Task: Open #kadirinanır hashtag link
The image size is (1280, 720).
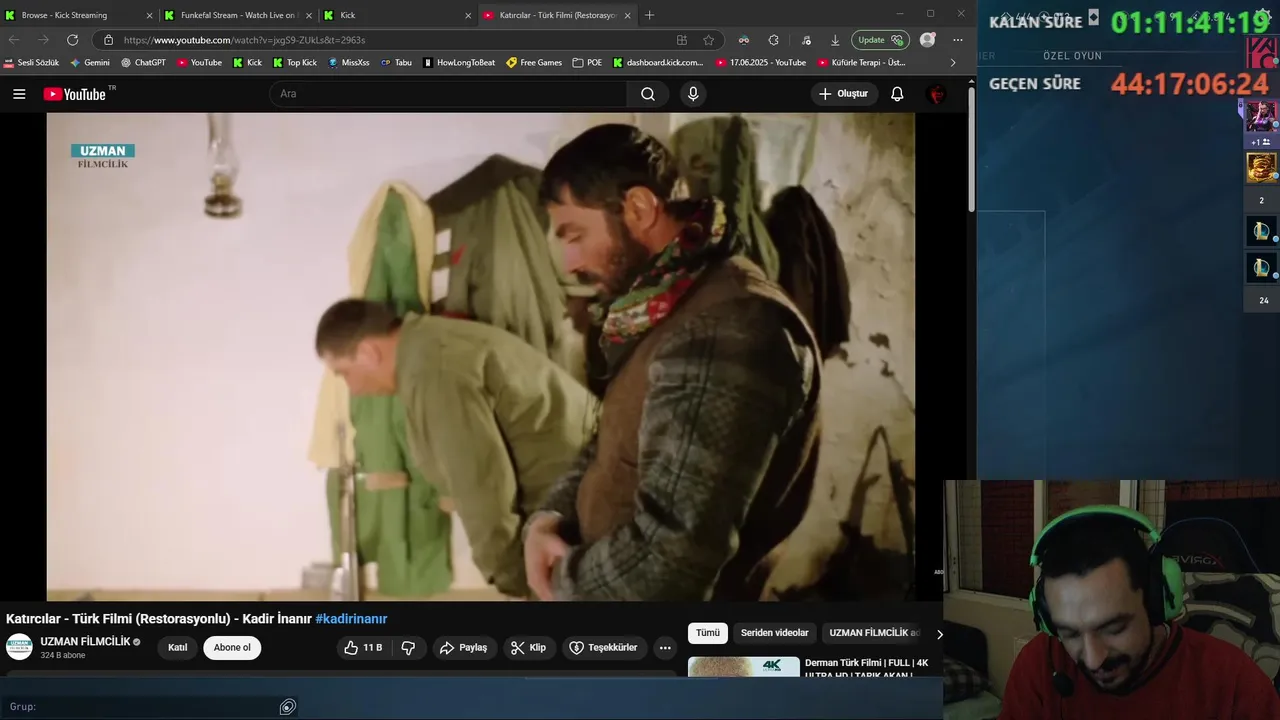Action: pos(351,619)
